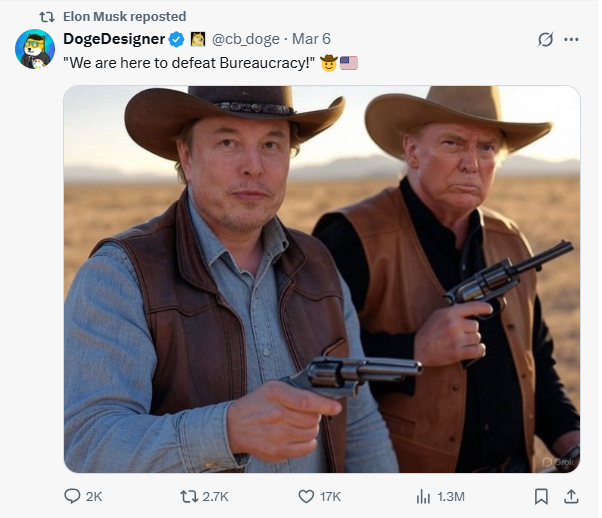Click the 2K replies count

click(x=94, y=497)
